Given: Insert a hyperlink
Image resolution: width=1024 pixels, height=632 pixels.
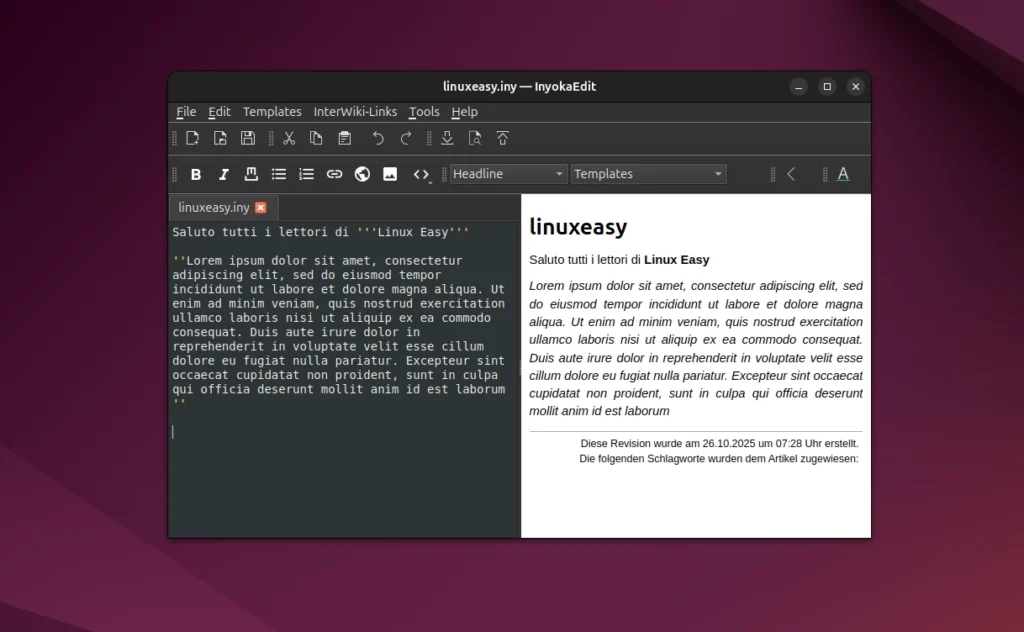Looking at the screenshot, I should click(334, 173).
